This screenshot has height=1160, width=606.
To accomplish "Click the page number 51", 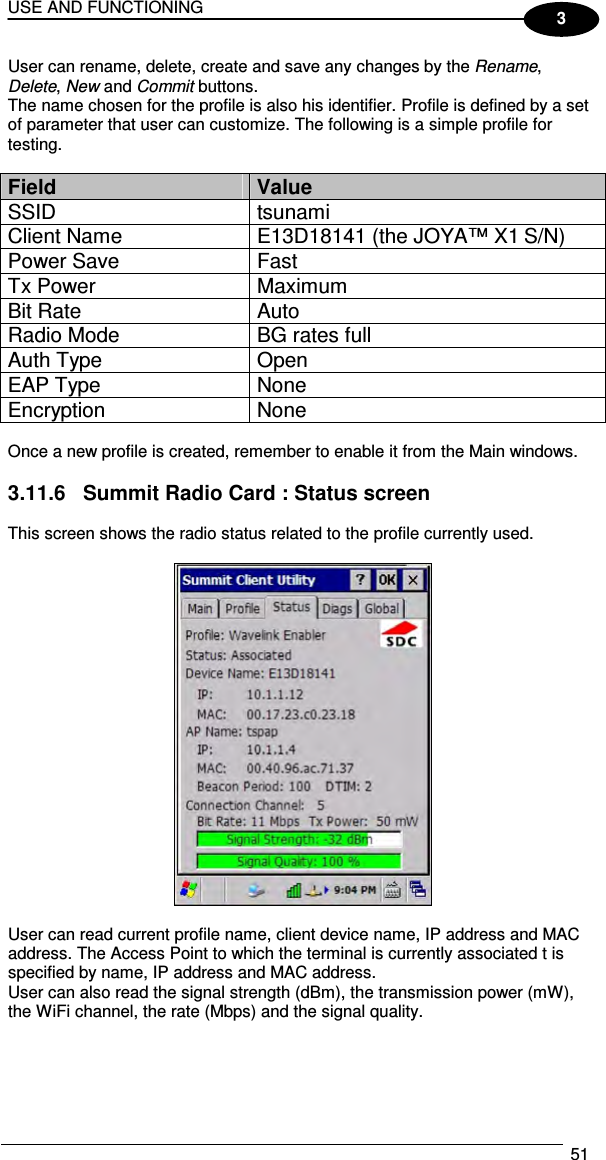I will tap(579, 1153).
